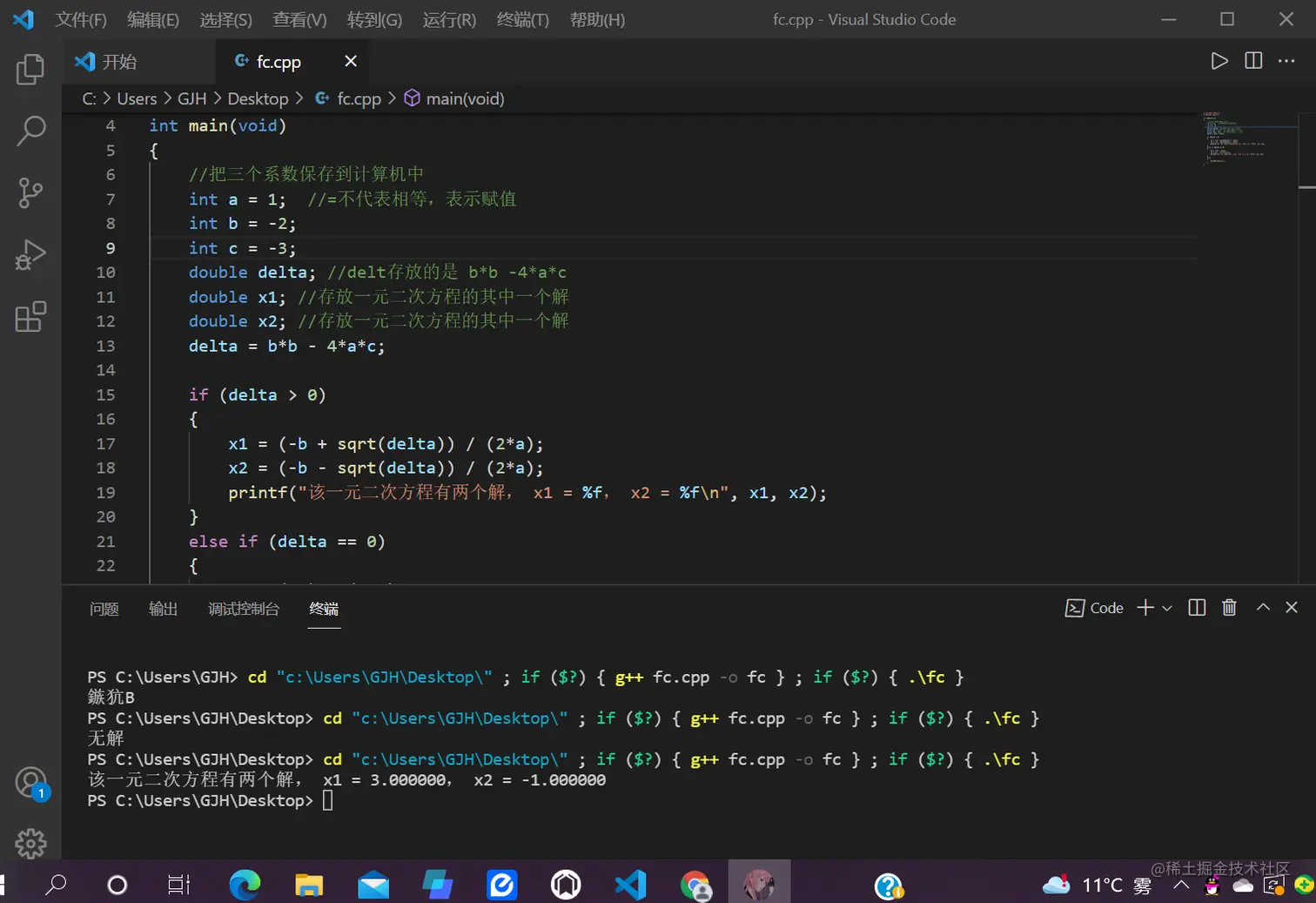Click the Users breadcrumb segment
Screen dimensions: 1316x903
137,98
